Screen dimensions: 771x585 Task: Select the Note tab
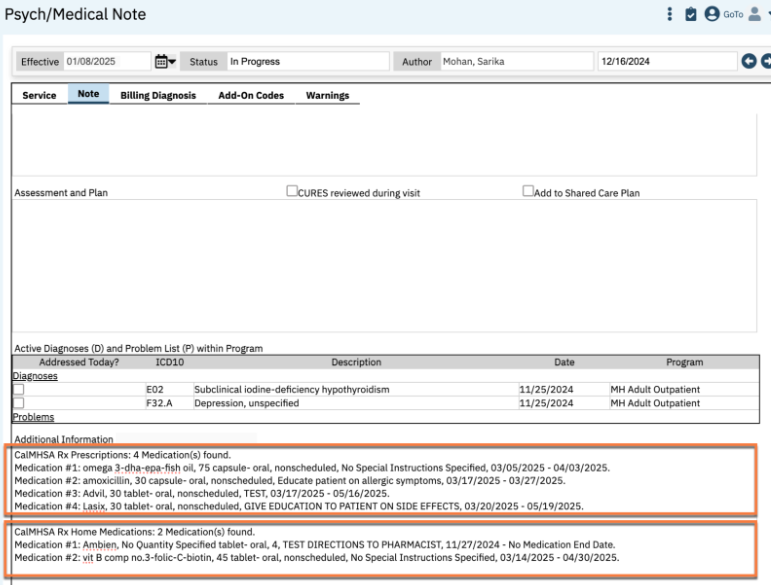(x=89, y=94)
